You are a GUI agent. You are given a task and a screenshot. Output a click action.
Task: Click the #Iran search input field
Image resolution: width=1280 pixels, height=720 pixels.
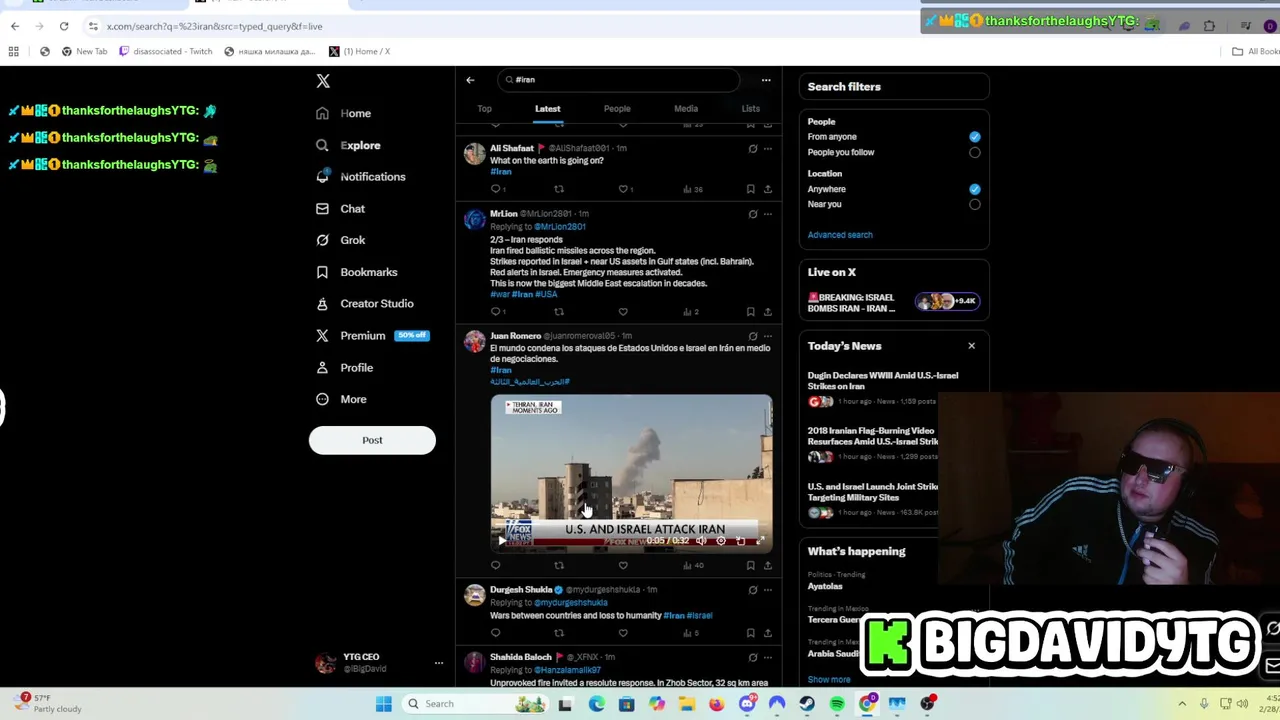pos(620,80)
